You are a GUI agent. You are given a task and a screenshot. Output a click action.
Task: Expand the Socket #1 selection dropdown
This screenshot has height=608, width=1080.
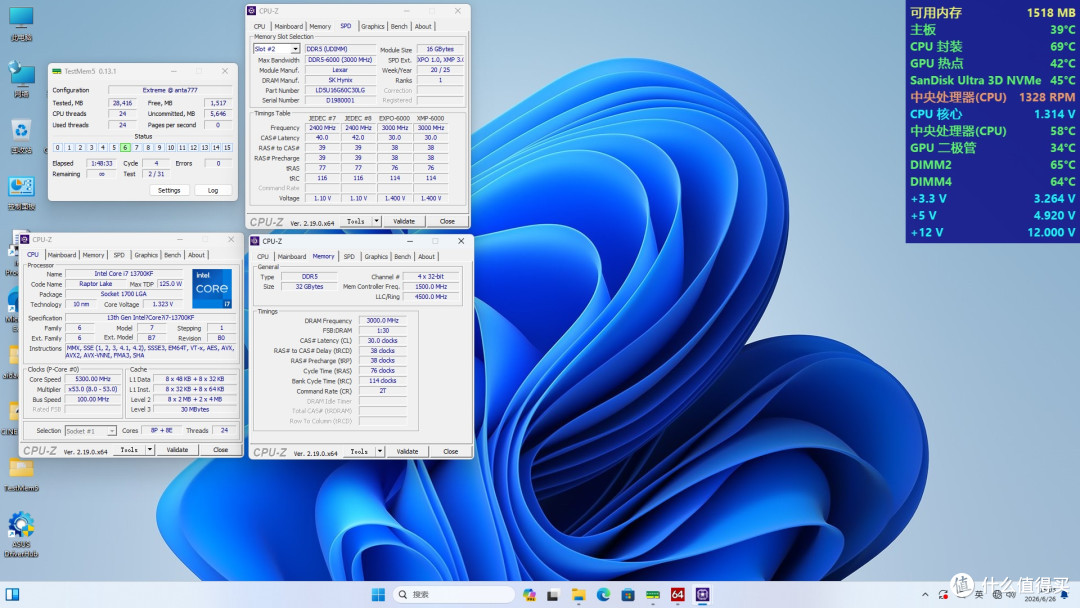[x=90, y=431]
